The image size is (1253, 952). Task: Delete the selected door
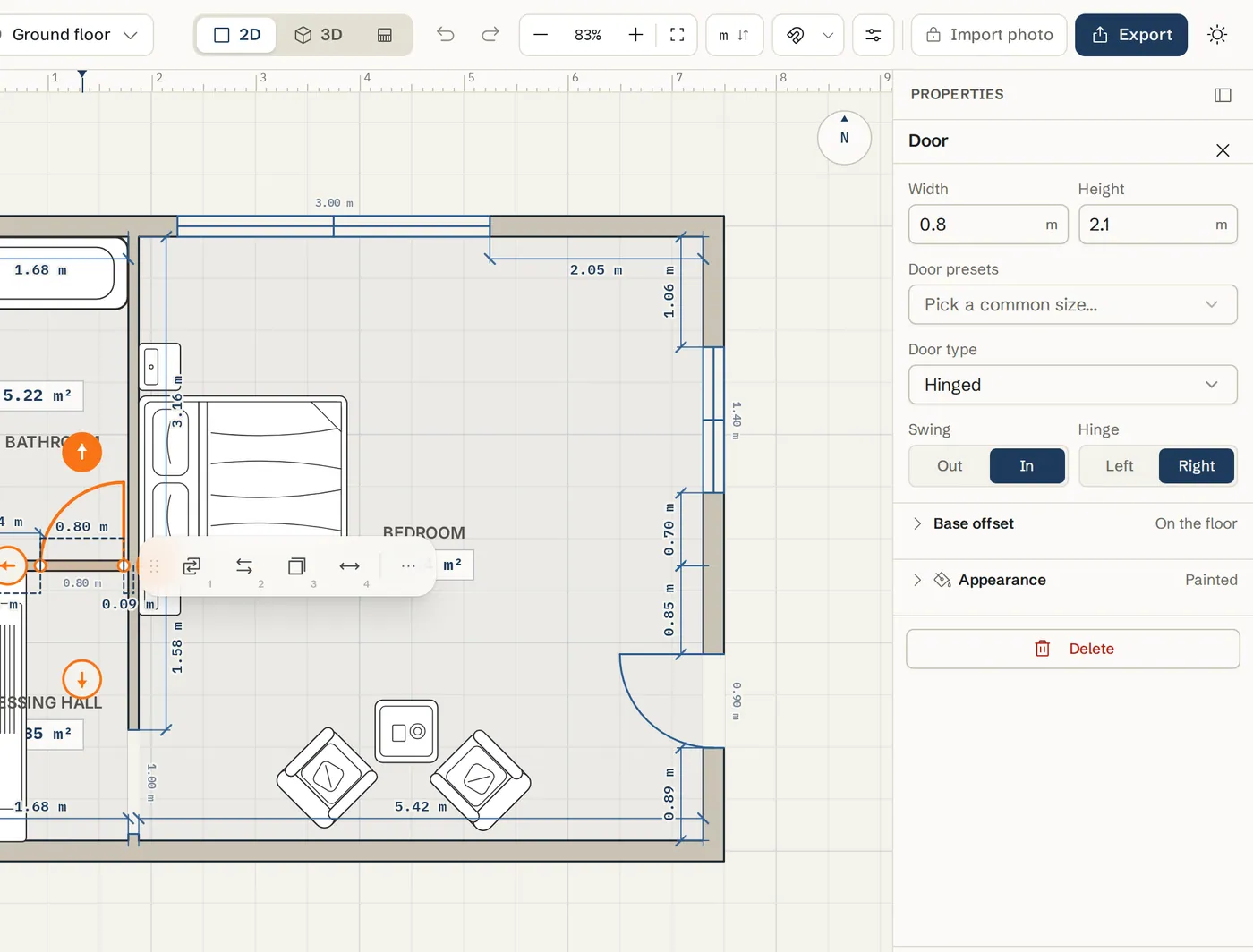pyautogui.click(x=1072, y=649)
